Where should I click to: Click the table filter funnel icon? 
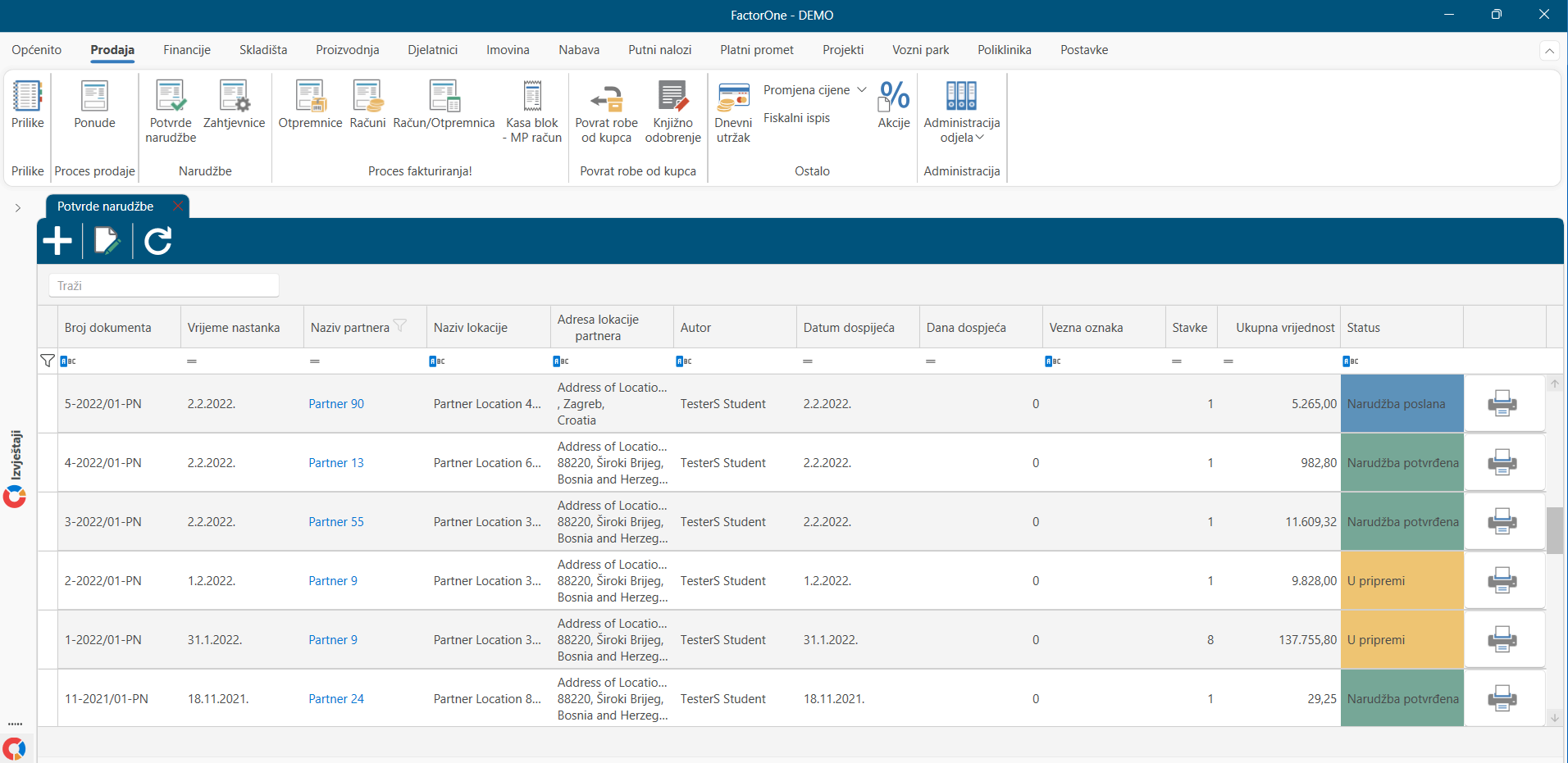click(x=48, y=361)
